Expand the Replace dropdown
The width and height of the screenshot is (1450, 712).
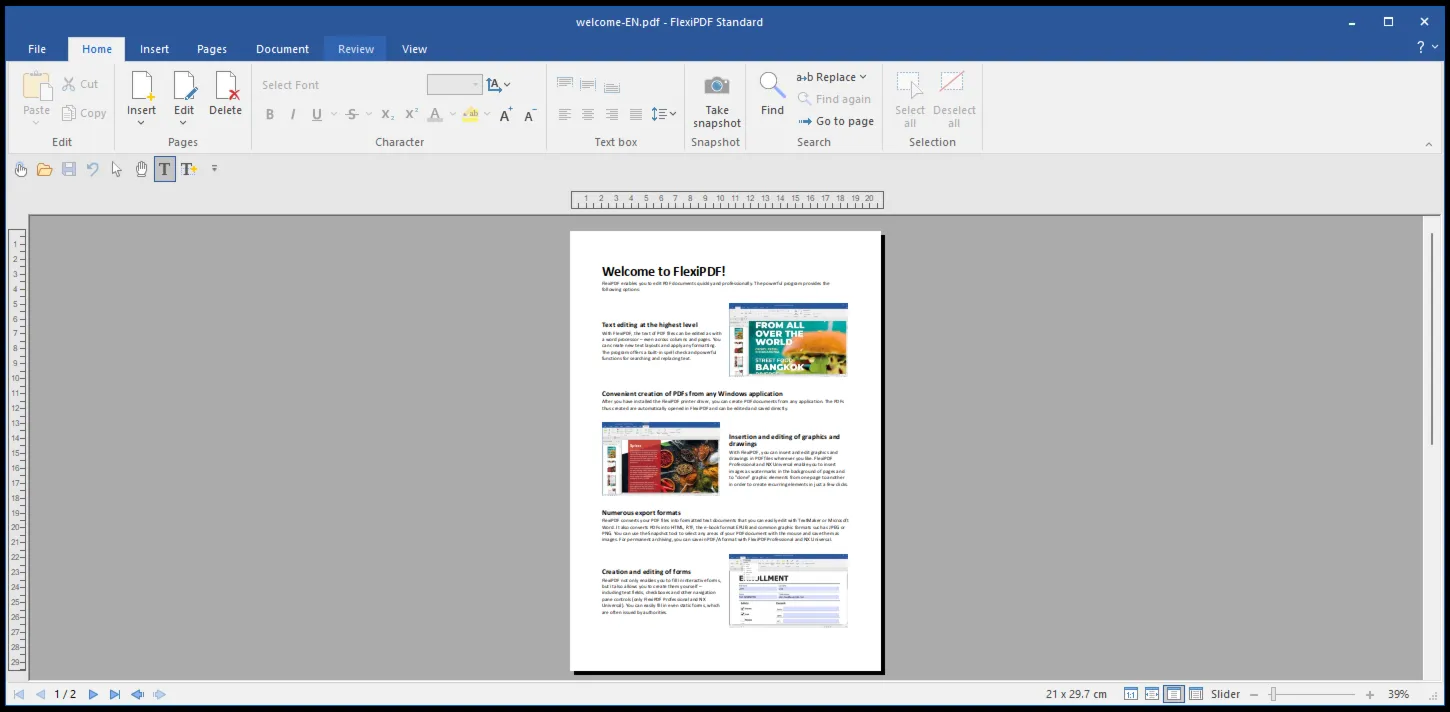pyautogui.click(x=863, y=77)
